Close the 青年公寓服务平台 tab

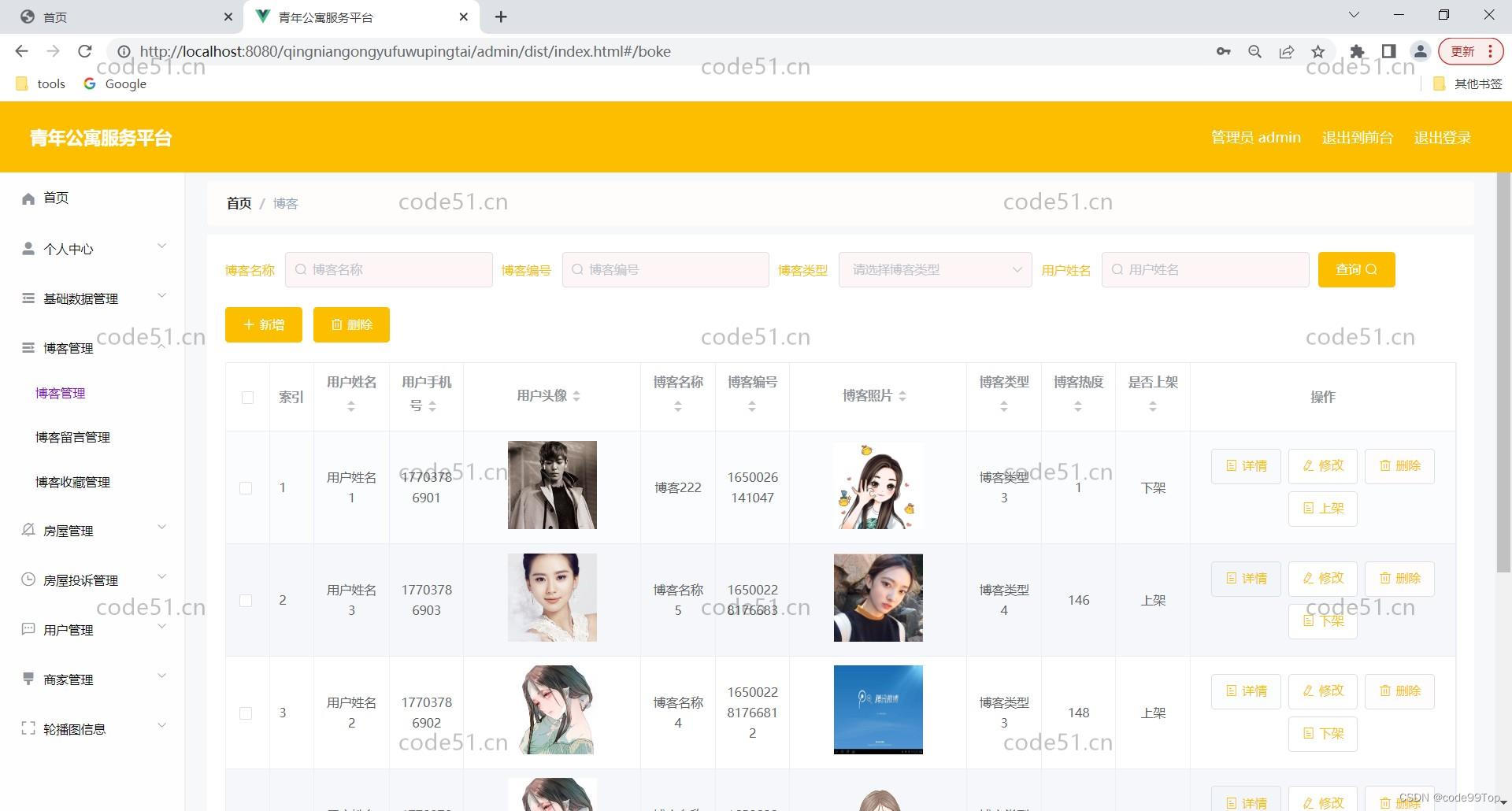coord(464,17)
